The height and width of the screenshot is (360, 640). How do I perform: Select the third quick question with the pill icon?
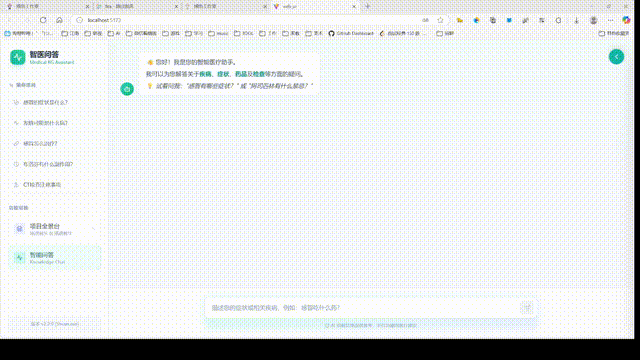(x=54, y=144)
